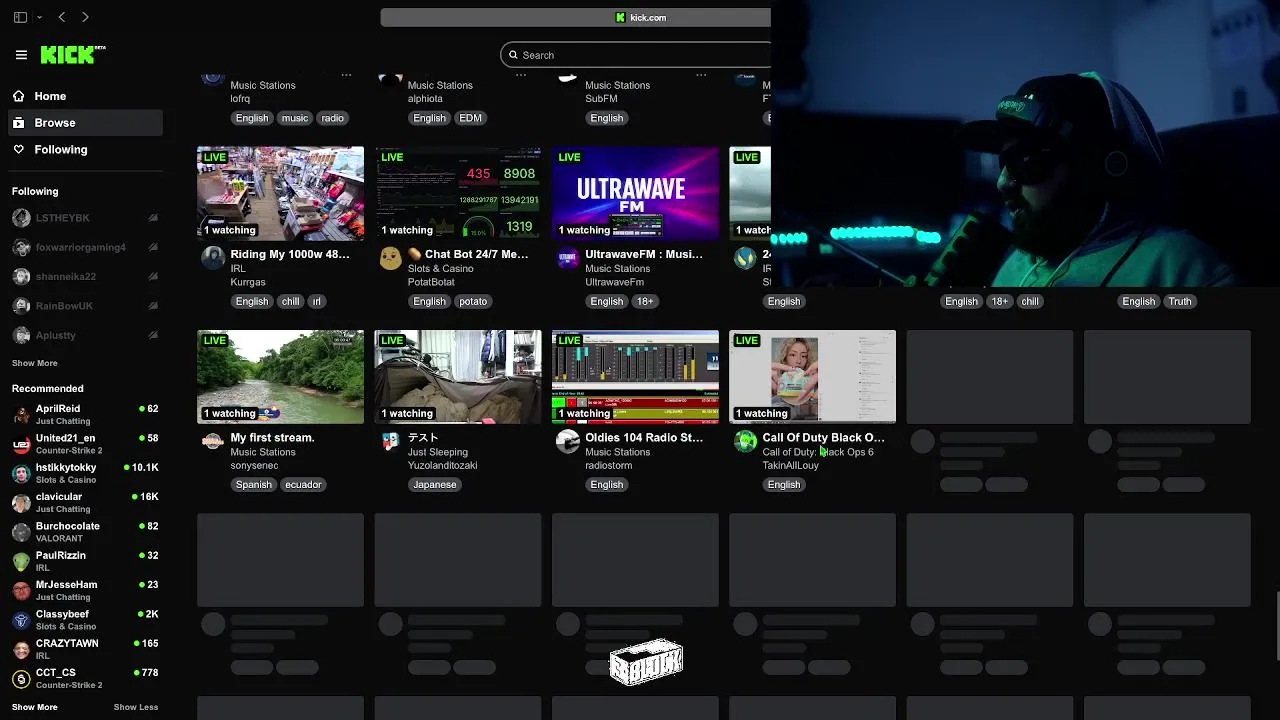The height and width of the screenshot is (720, 1280).
Task: Open options menu on lofrq card
Action: [346, 74]
